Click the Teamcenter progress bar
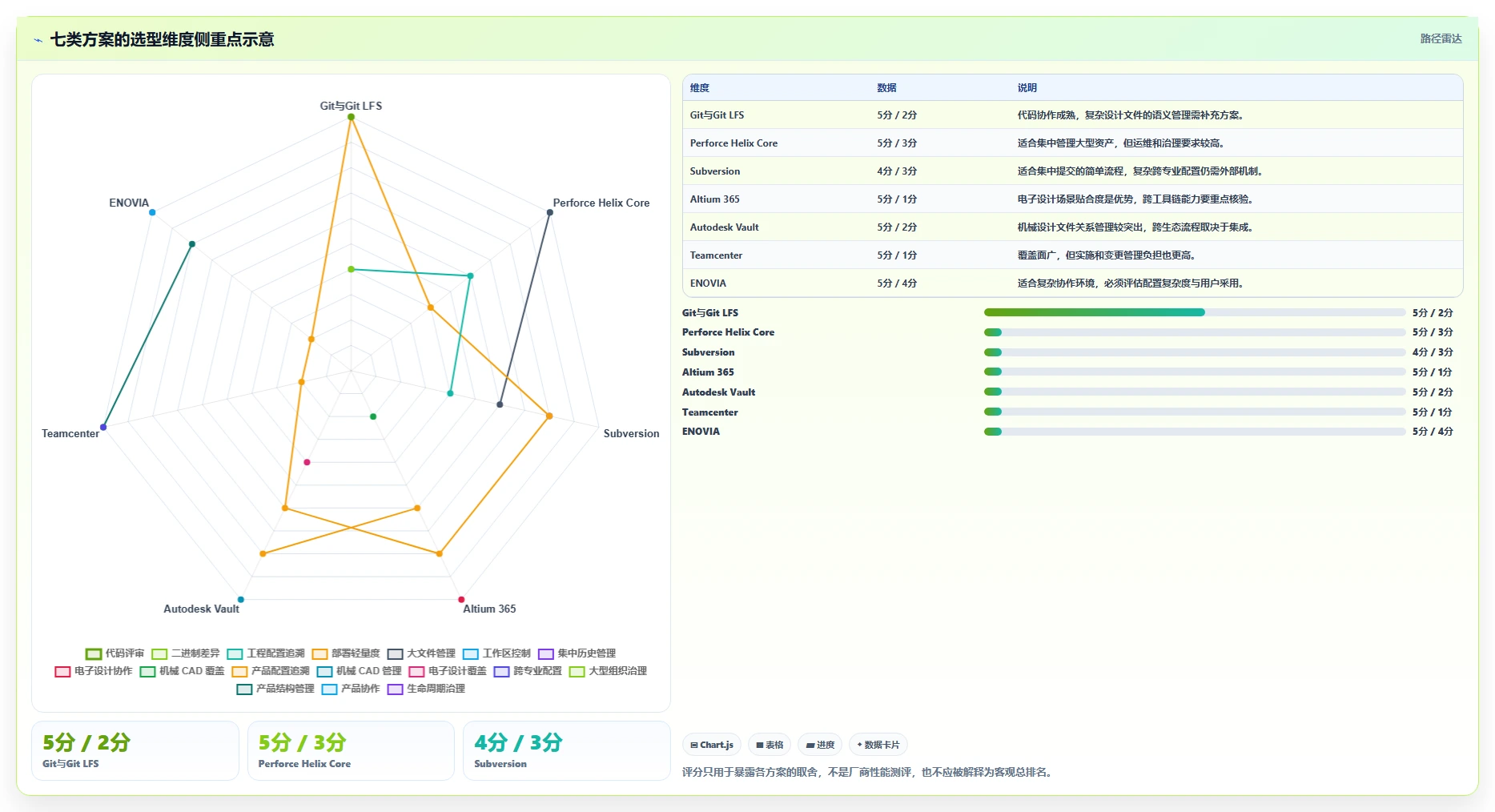This screenshot has height=812, width=1495. coord(1195,412)
